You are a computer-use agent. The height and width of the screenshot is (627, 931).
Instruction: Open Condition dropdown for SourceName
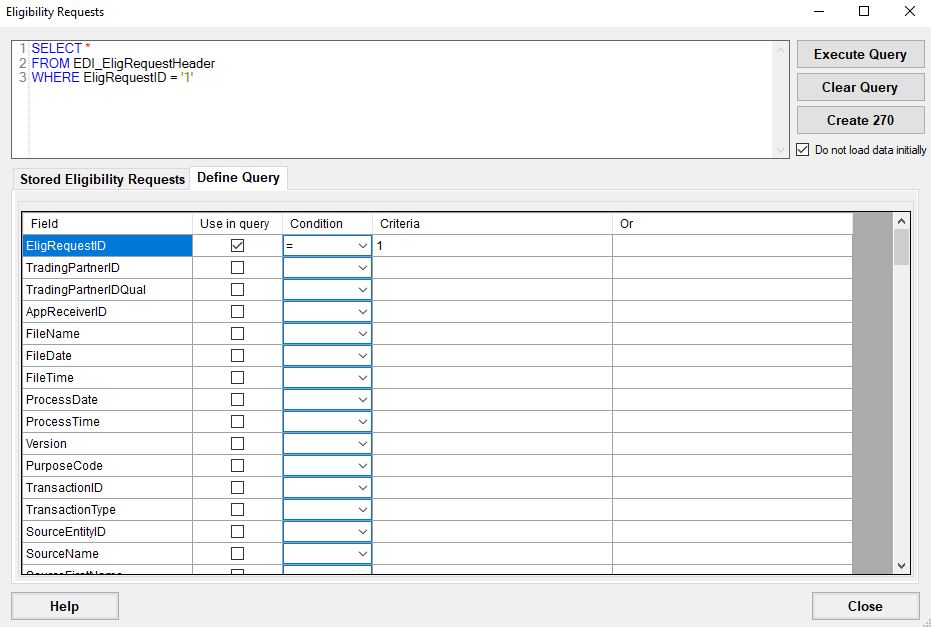(x=327, y=553)
